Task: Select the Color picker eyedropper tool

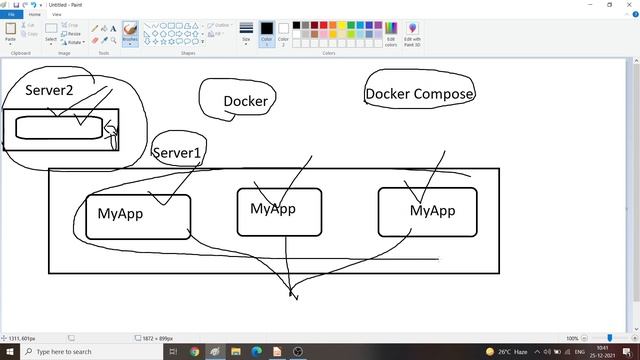Action: pos(104,40)
